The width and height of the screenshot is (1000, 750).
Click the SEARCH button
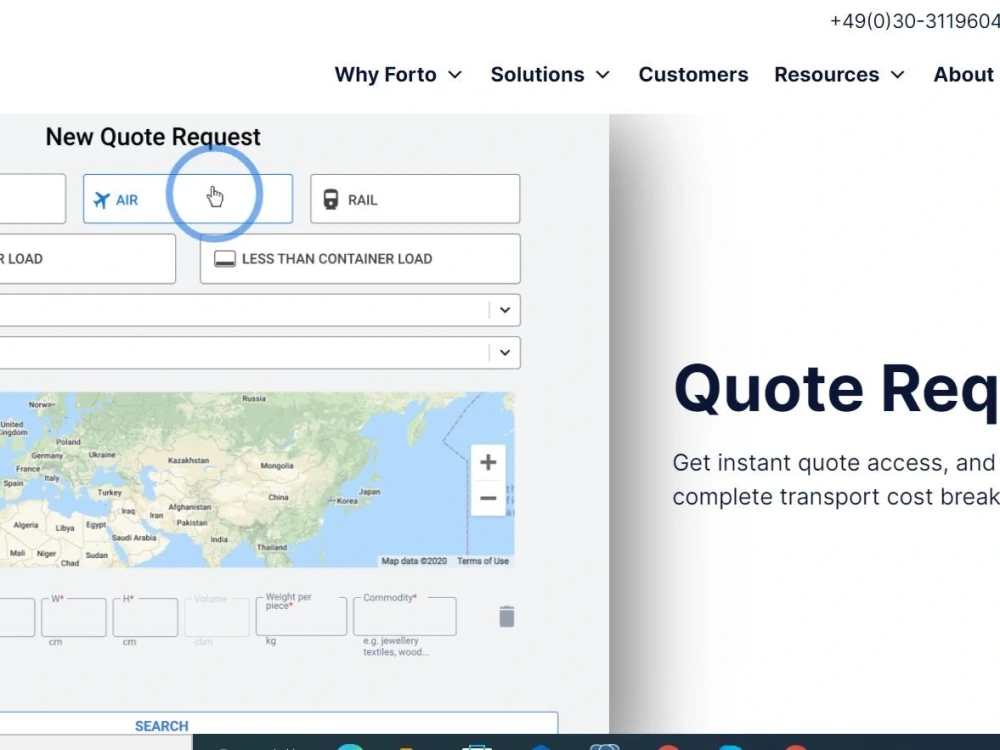tap(279, 726)
